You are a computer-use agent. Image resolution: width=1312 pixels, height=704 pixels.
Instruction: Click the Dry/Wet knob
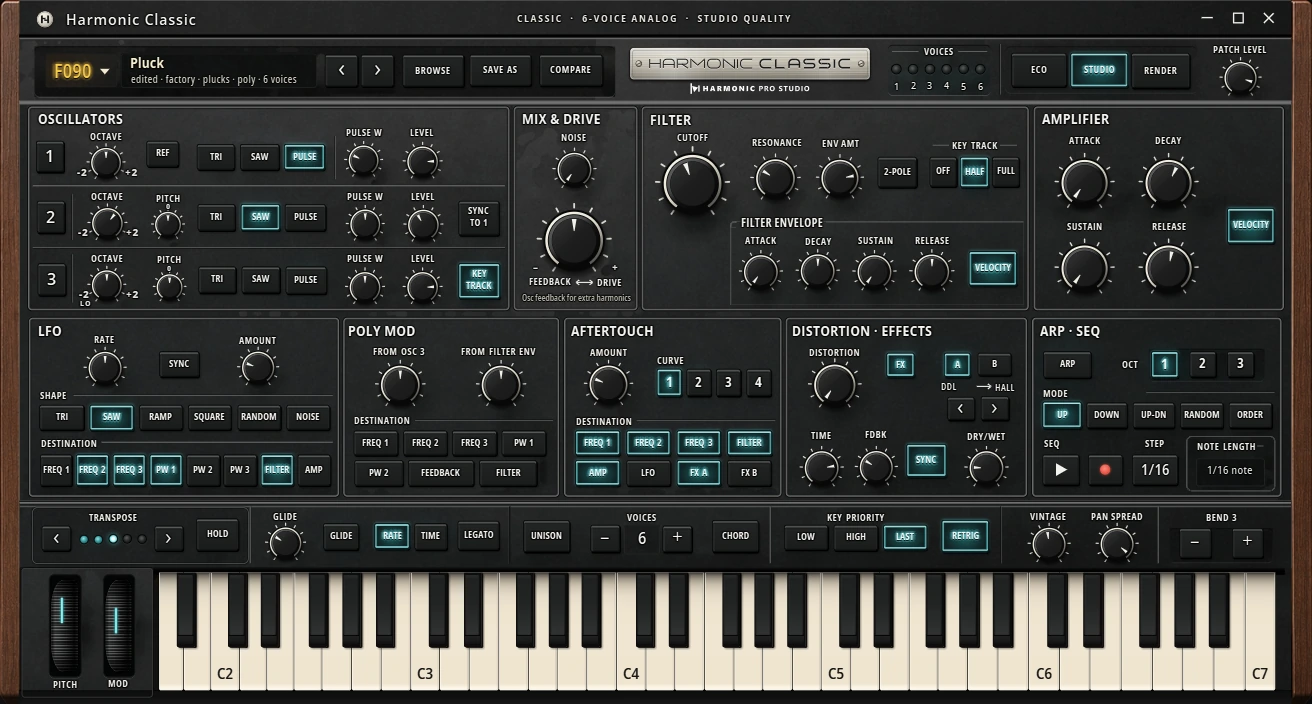click(x=985, y=468)
